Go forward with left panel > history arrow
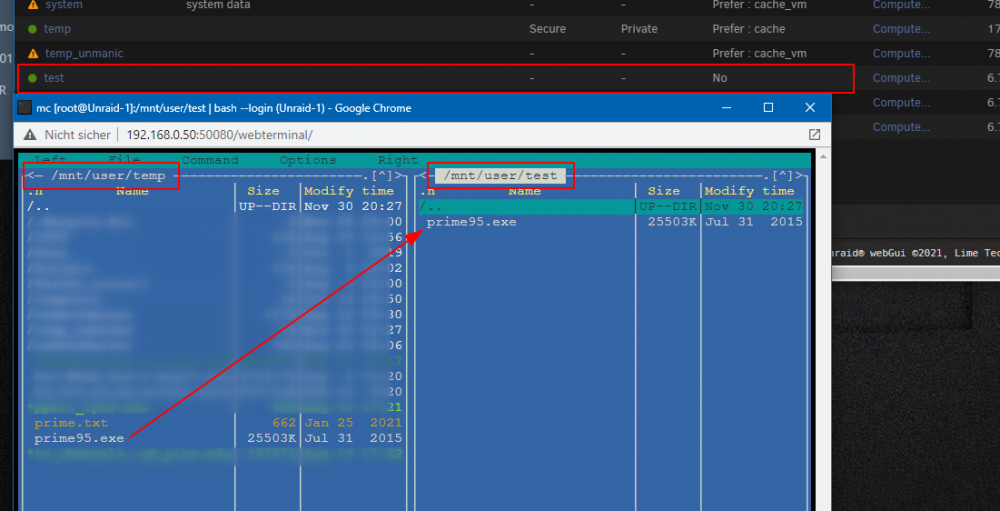The width and height of the screenshot is (1000, 511). (399, 175)
